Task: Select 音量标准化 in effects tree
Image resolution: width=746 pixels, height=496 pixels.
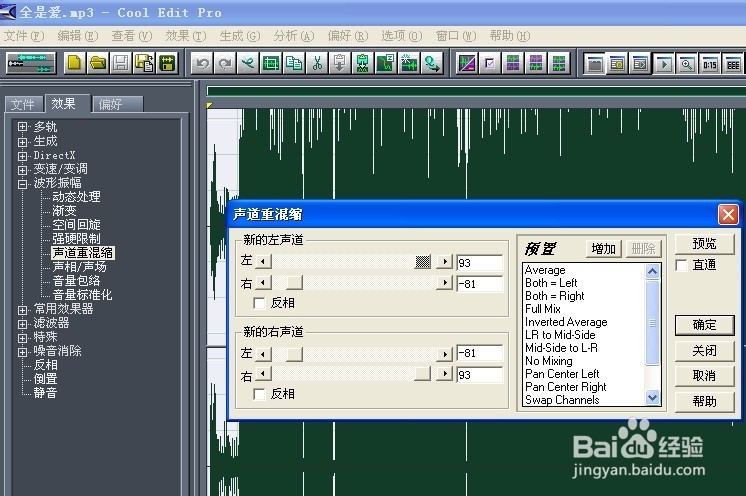Action: [82, 295]
